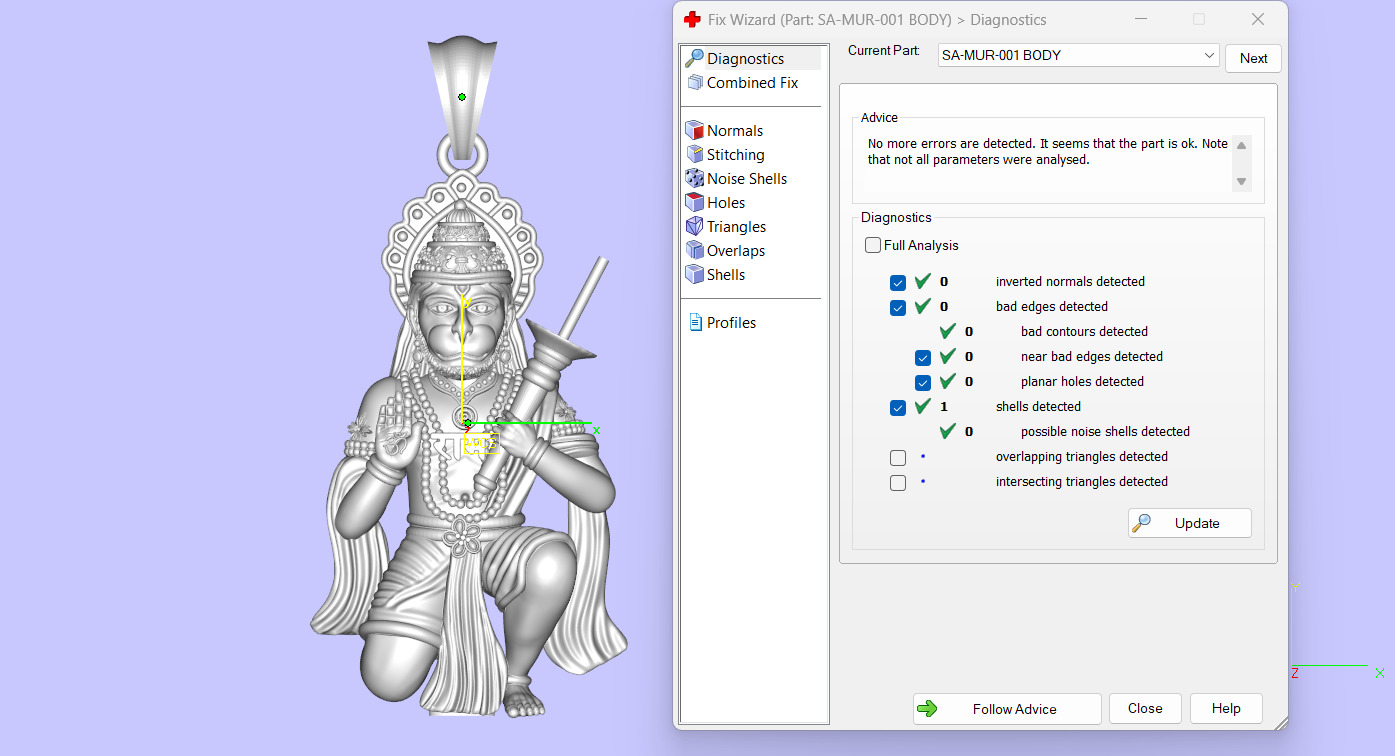
Task: Click the Advice message text
Action: pyautogui.click(x=1048, y=152)
